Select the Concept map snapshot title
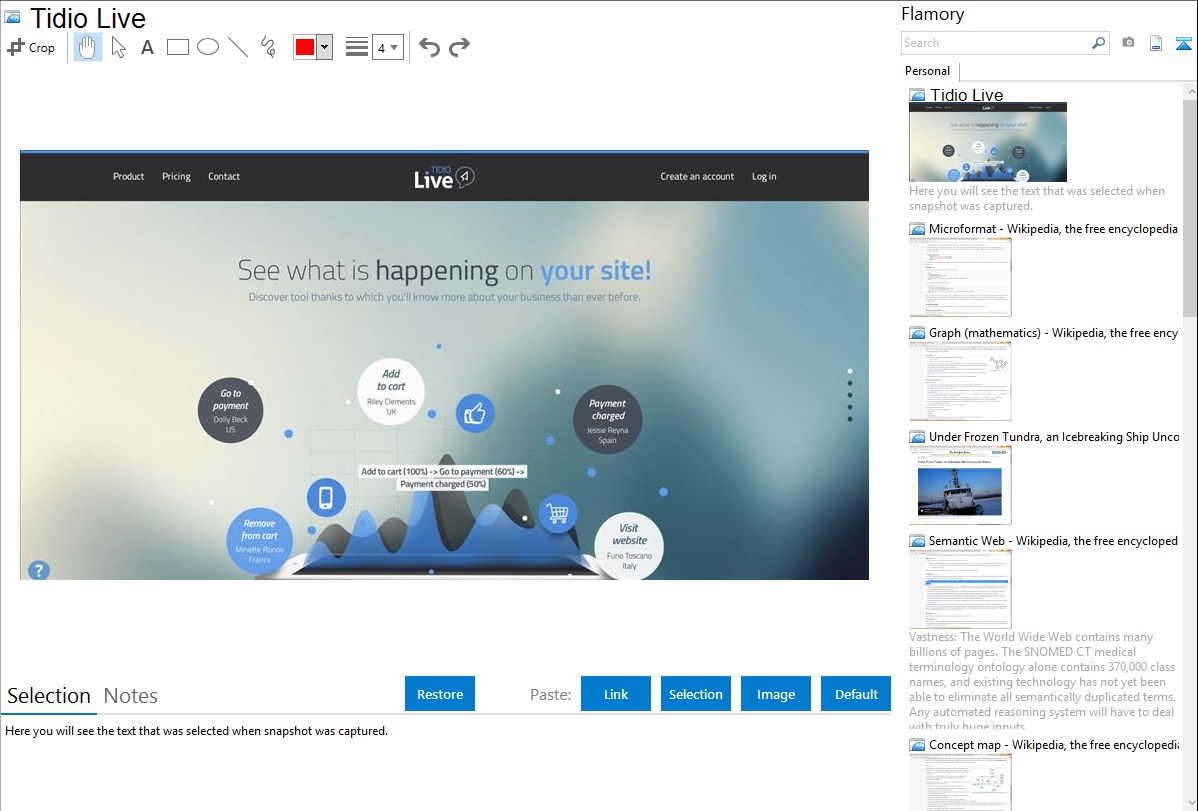The height and width of the screenshot is (811, 1198). [1054, 745]
